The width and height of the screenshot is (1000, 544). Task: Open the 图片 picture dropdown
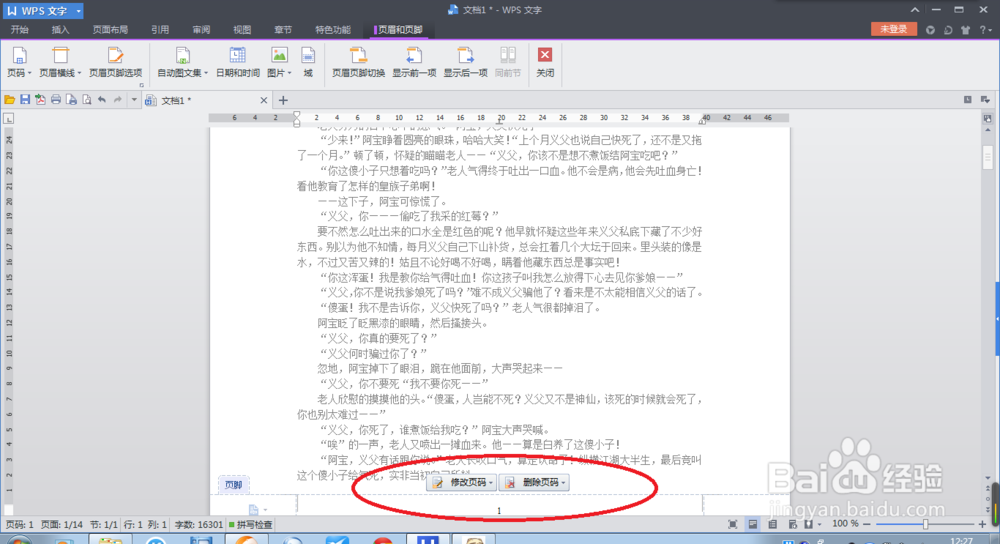point(279,62)
